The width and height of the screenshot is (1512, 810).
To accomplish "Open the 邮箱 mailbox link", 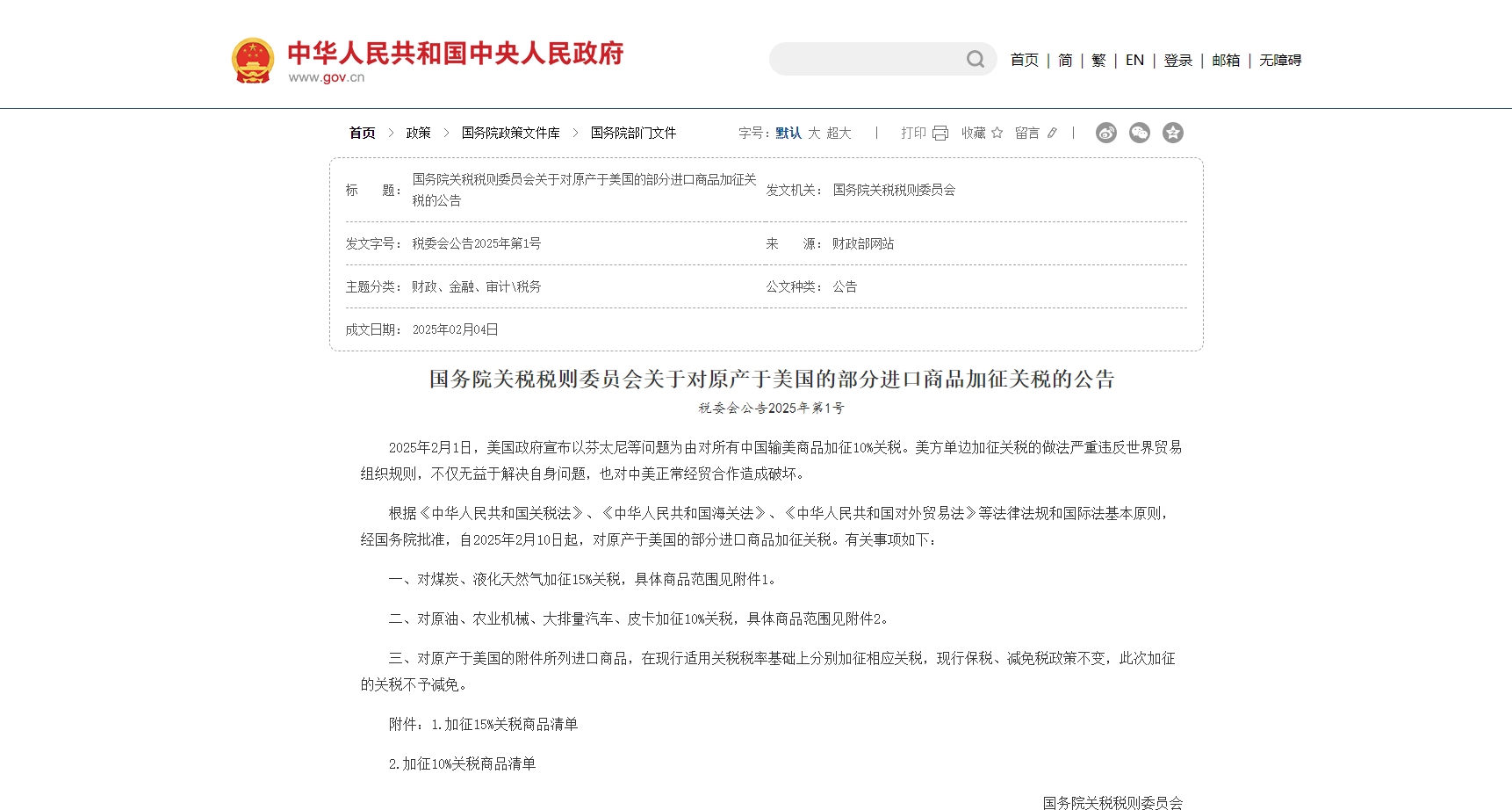I will (1226, 61).
